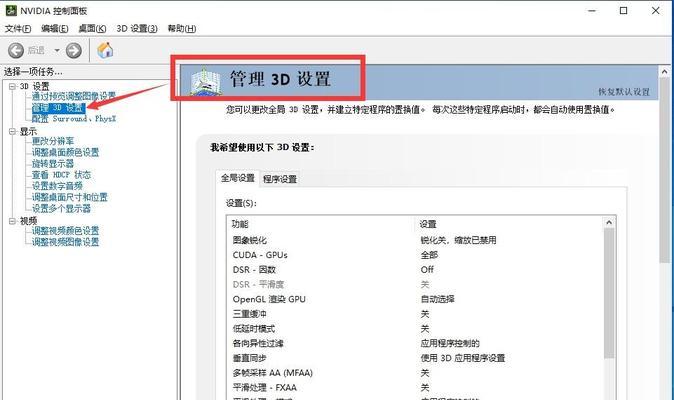Go to the Home icon
Viewport: 674px width, 400px height.
coord(105,50)
